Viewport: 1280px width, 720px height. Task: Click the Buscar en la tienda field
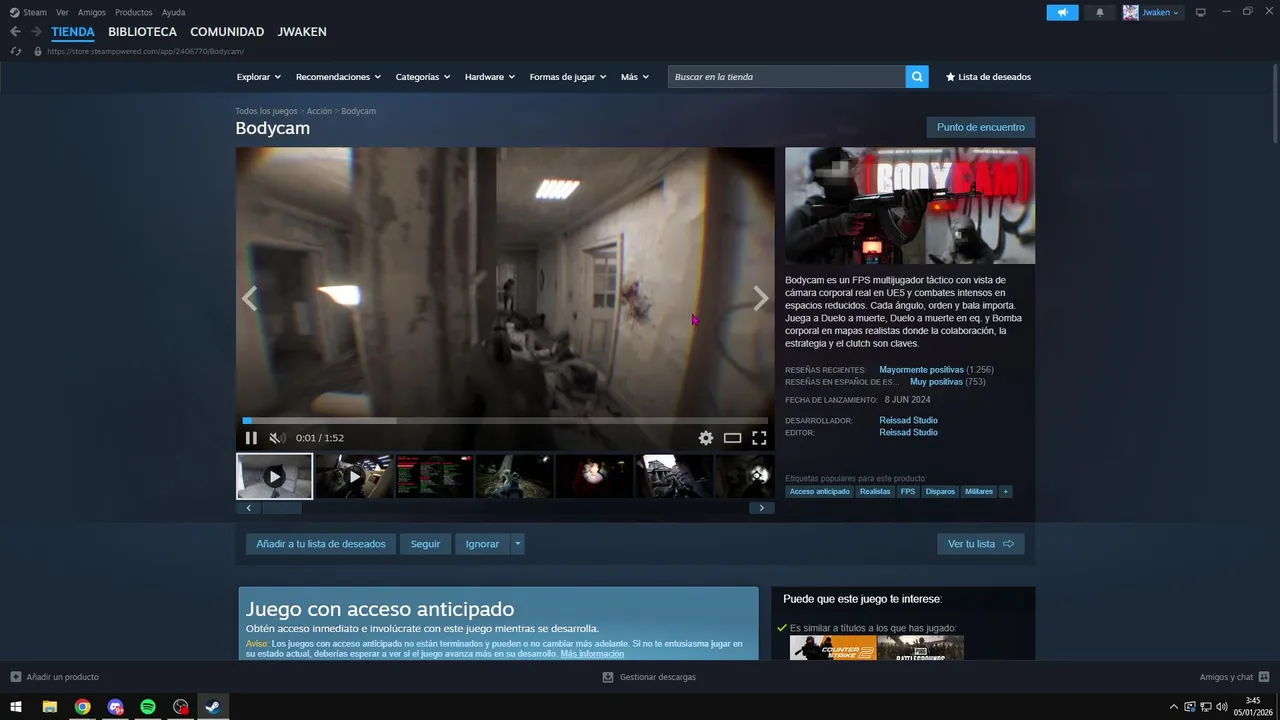[787, 77]
